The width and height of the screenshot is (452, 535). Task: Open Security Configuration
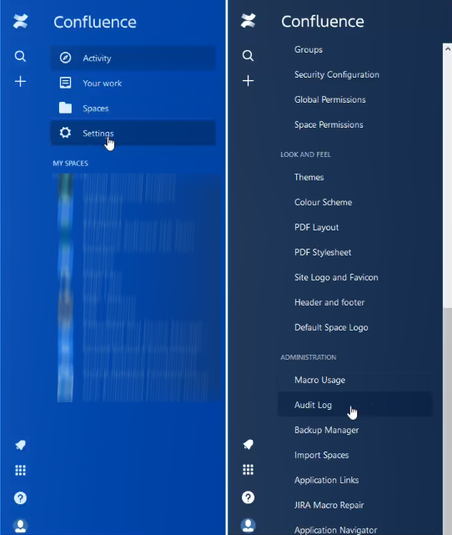point(337,75)
